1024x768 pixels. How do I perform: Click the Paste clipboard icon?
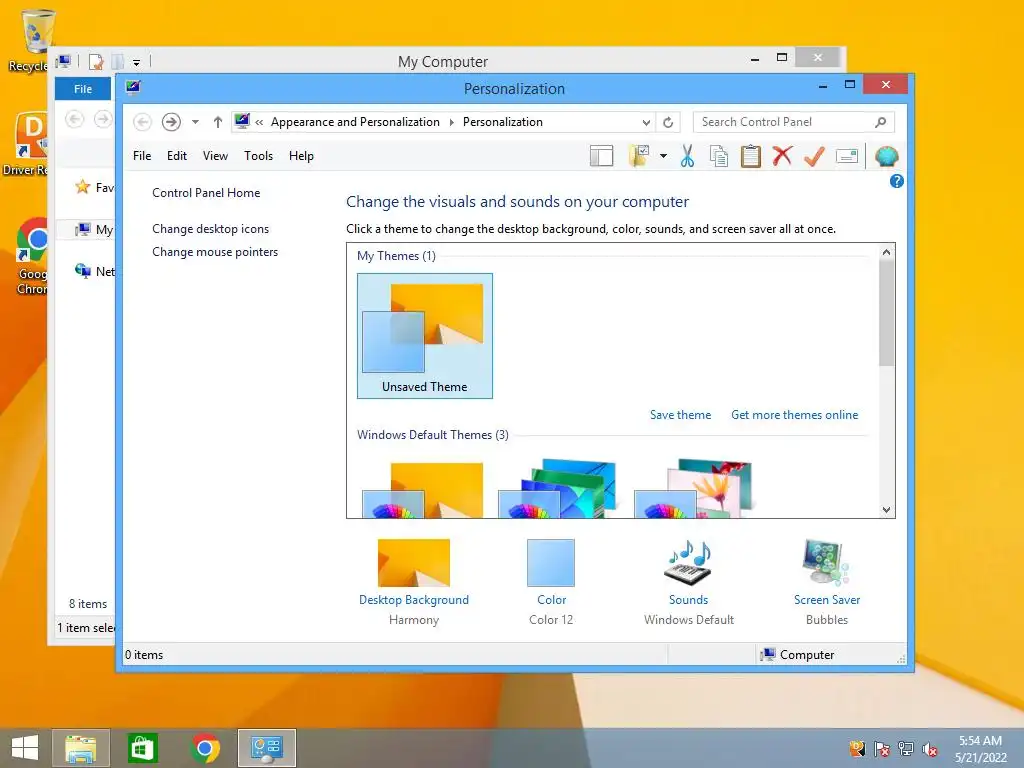(x=750, y=156)
